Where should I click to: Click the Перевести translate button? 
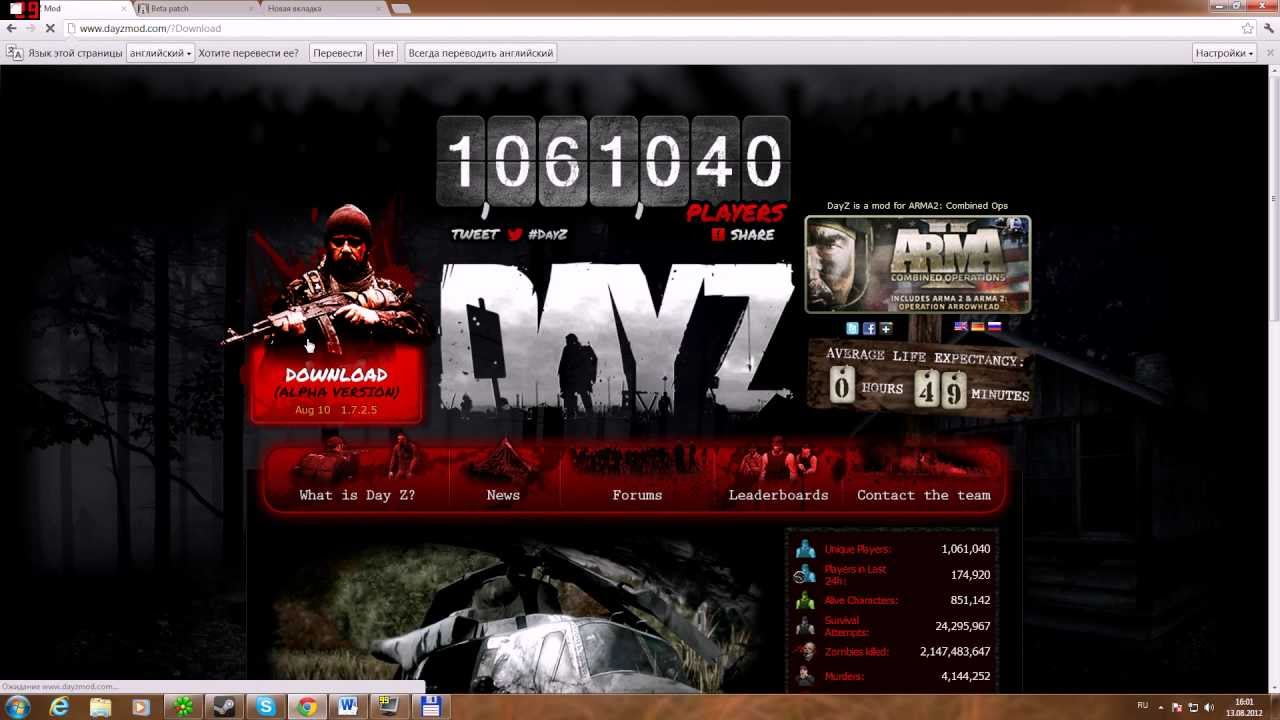click(x=337, y=53)
